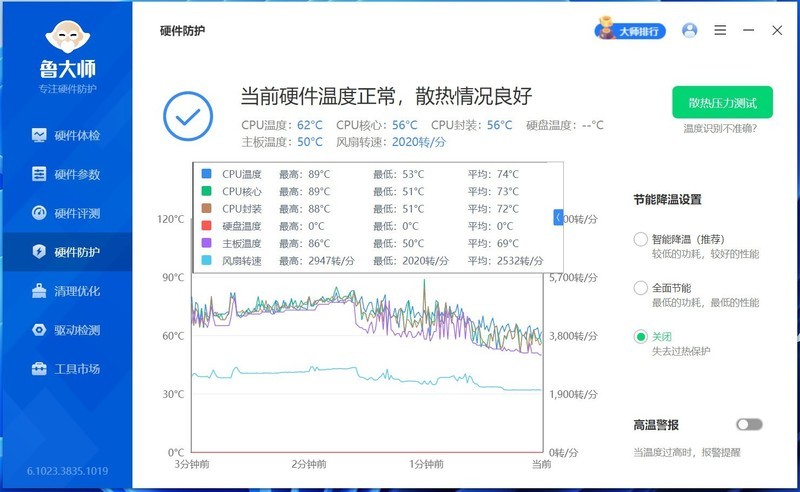Click the 节能降温设置 heading
Image resolution: width=800 pixels, height=492 pixels.
click(x=667, y=200)
